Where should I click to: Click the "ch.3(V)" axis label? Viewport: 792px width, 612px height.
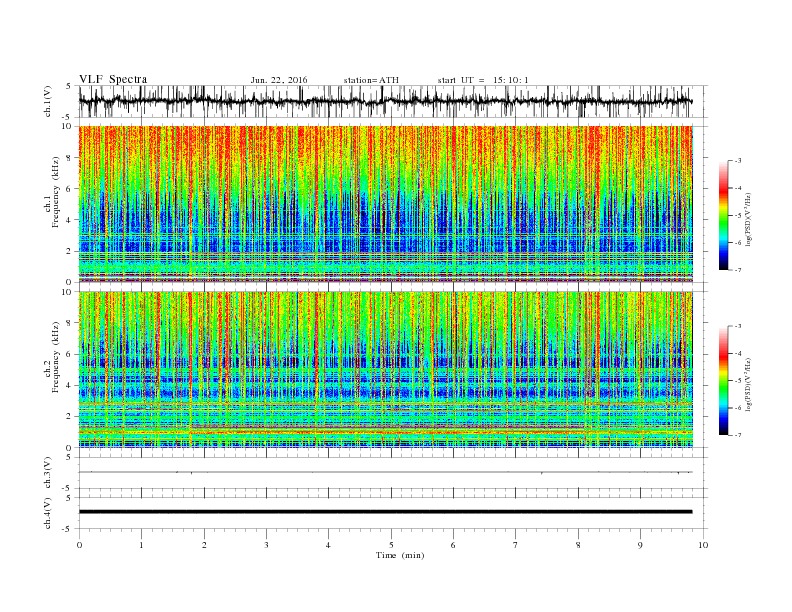(48, 473)
